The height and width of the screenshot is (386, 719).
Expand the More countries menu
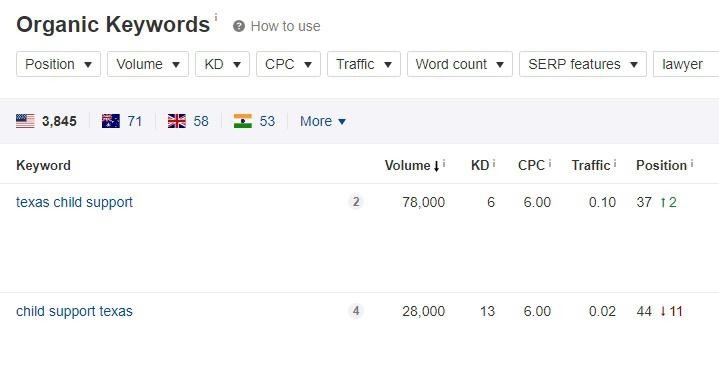[x=323, y=121]
